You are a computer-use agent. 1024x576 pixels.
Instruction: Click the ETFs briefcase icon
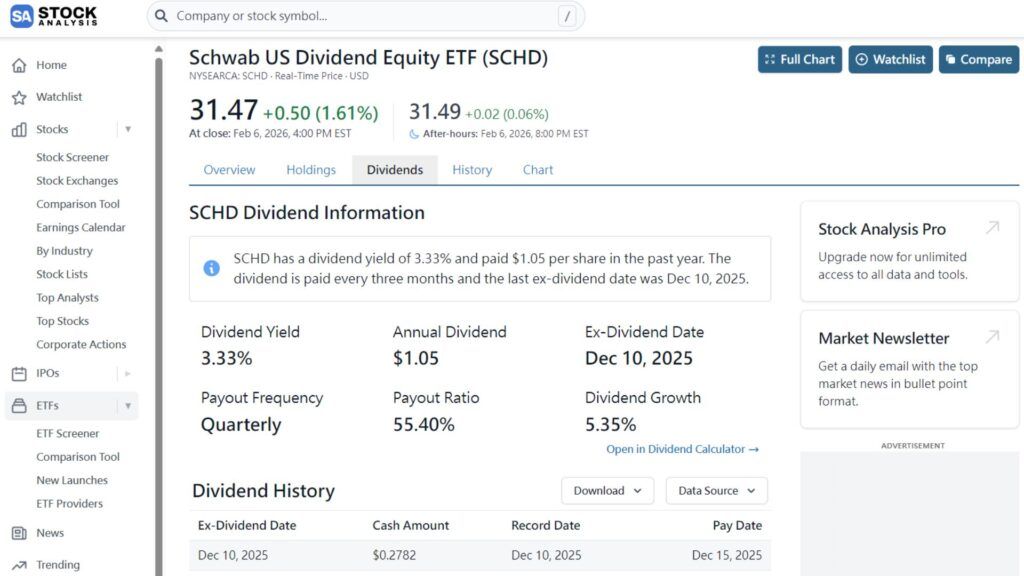pos(18,405)
